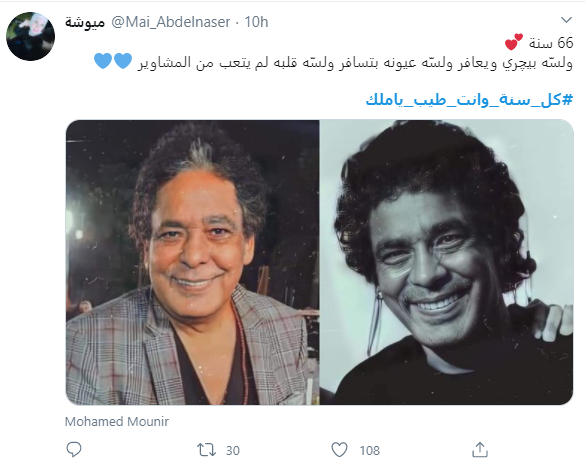The image size is (585, 464).
Task: Click the like count 108
Action: 370,451
